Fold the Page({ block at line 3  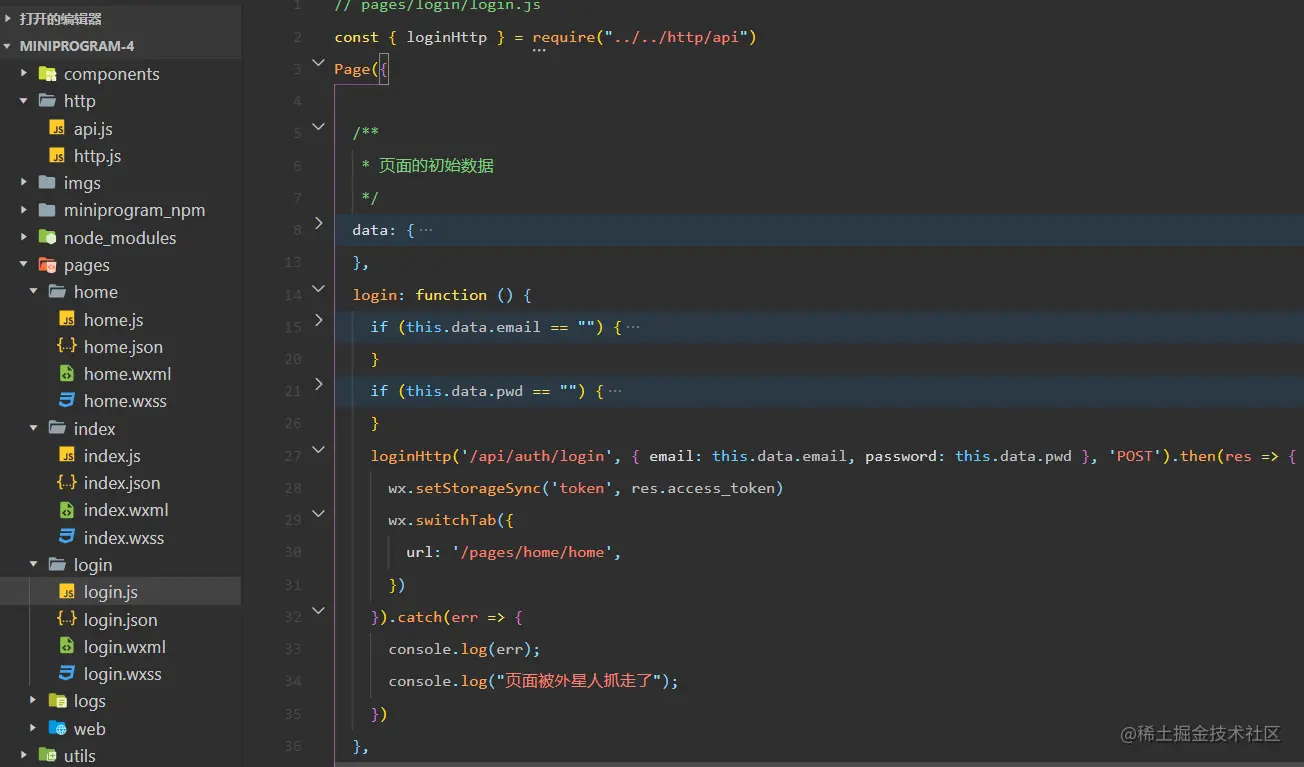(319, 63)
